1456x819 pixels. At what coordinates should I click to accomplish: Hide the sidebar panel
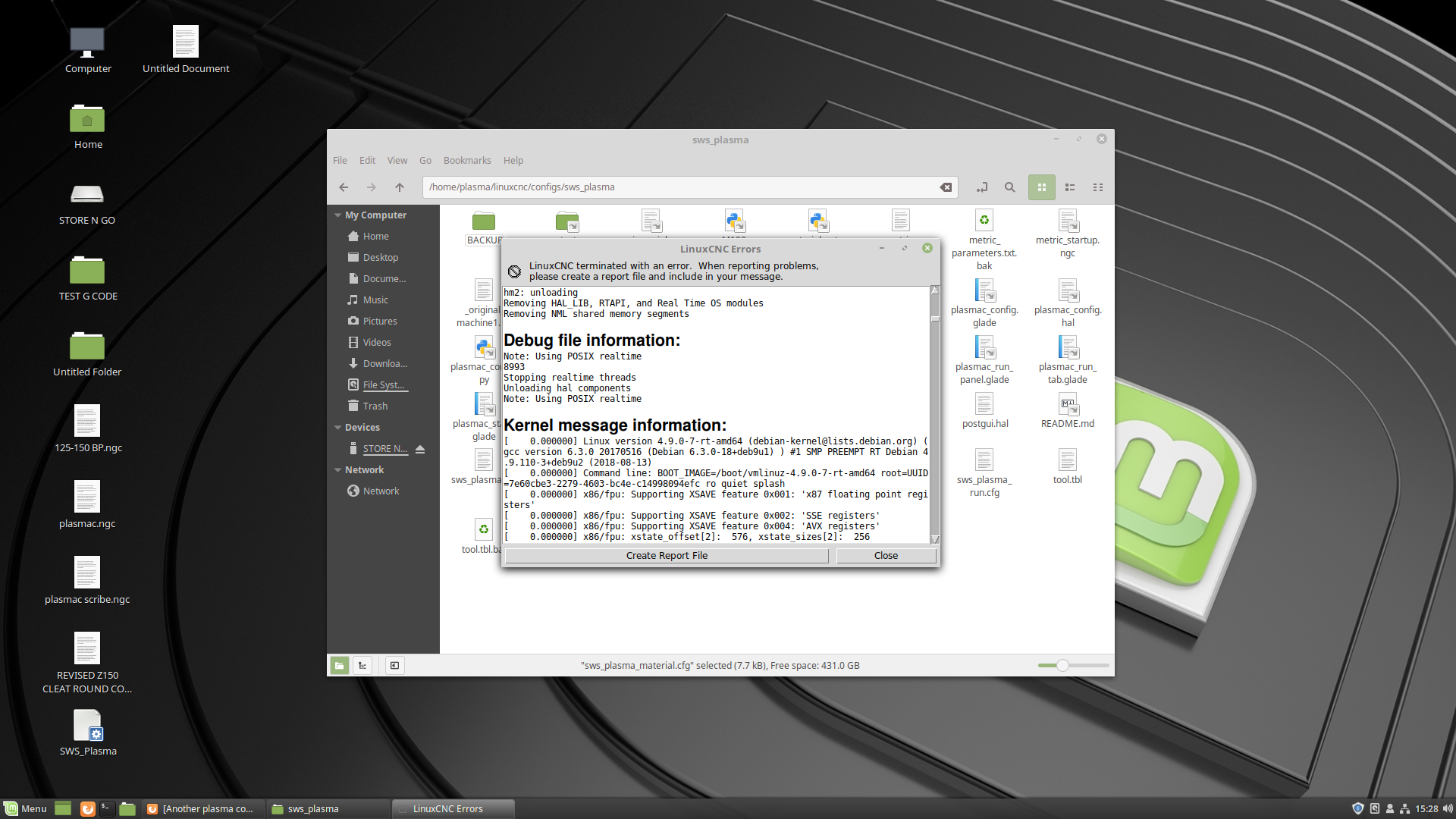(395, 666)
